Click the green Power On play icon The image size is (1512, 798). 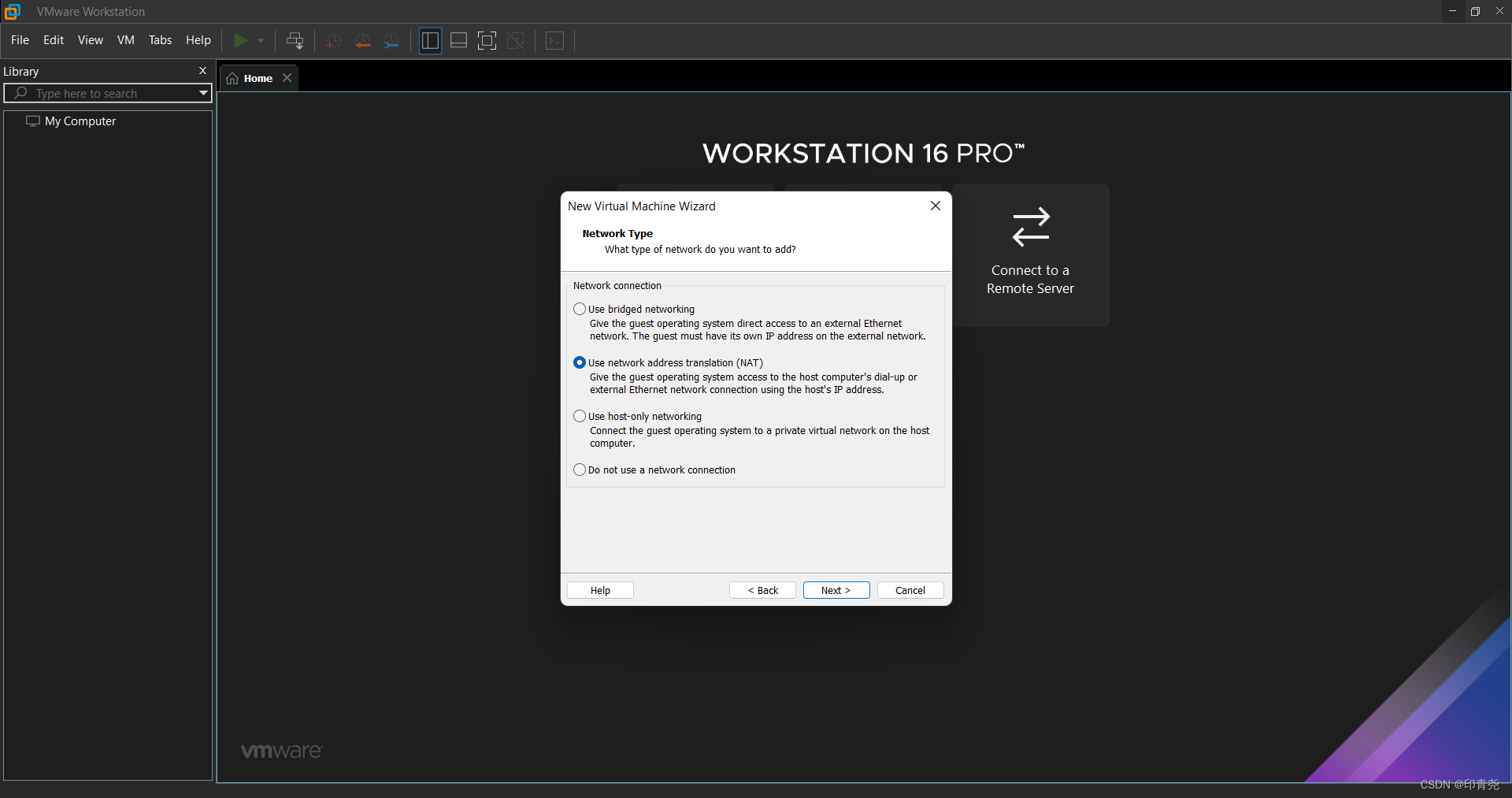(241, 40)
